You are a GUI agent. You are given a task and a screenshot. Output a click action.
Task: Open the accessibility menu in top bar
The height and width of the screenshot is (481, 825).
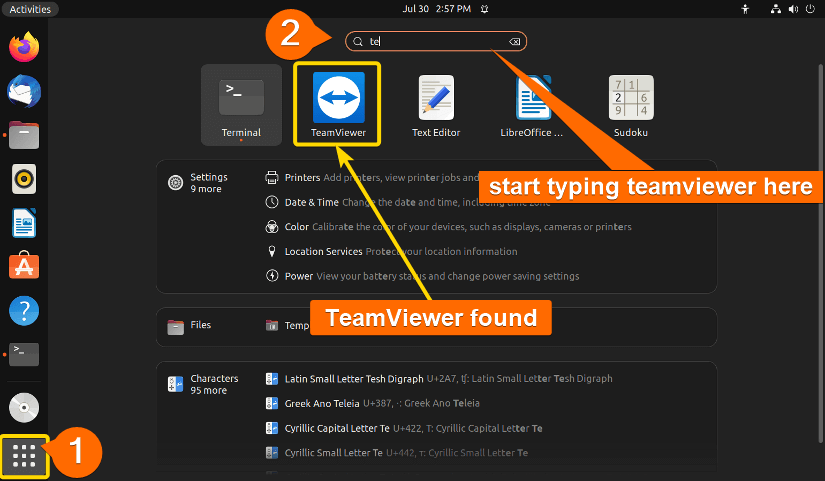[x=745, y=9]
